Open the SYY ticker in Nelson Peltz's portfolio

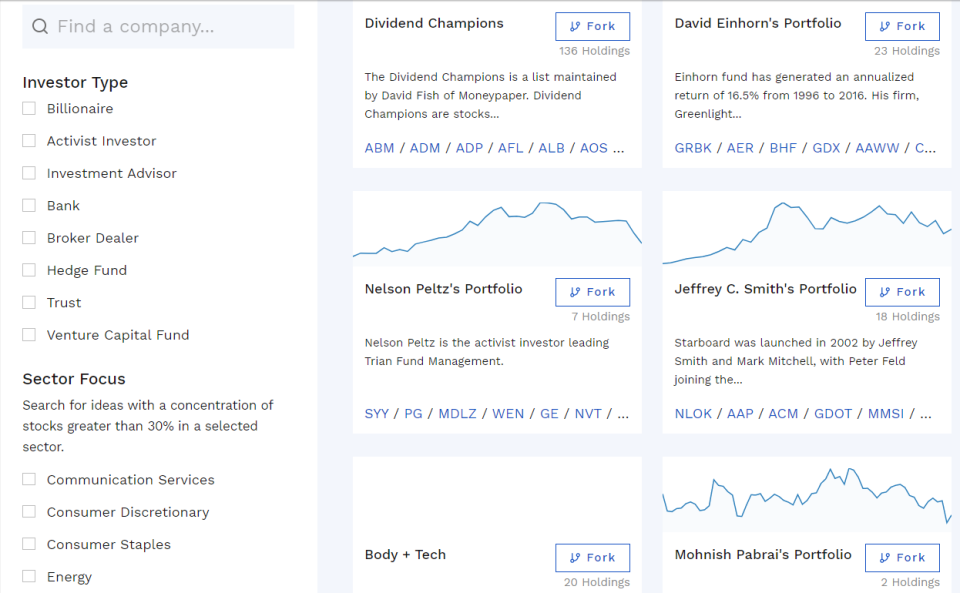377,413
